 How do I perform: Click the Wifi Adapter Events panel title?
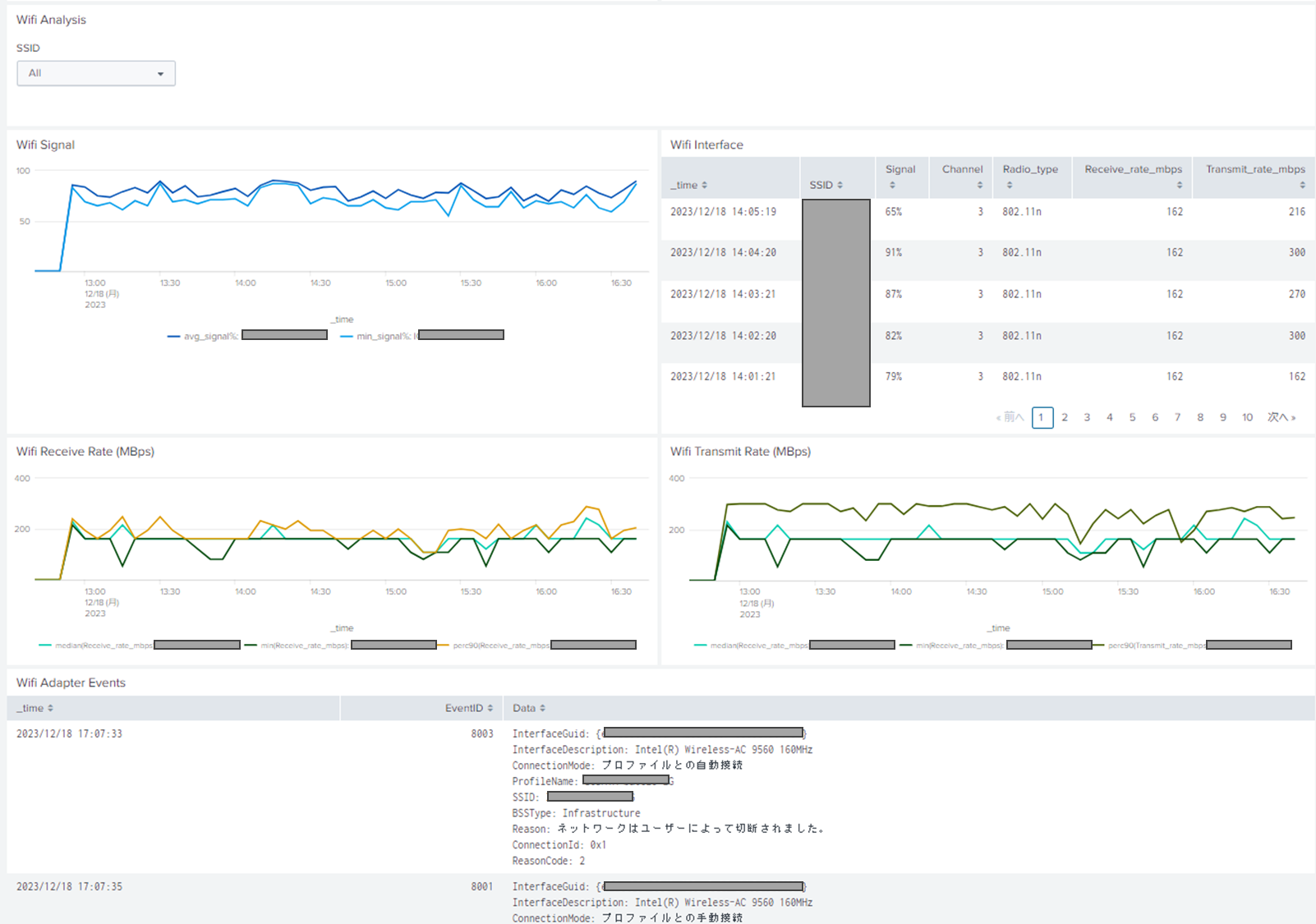[71, 683]
